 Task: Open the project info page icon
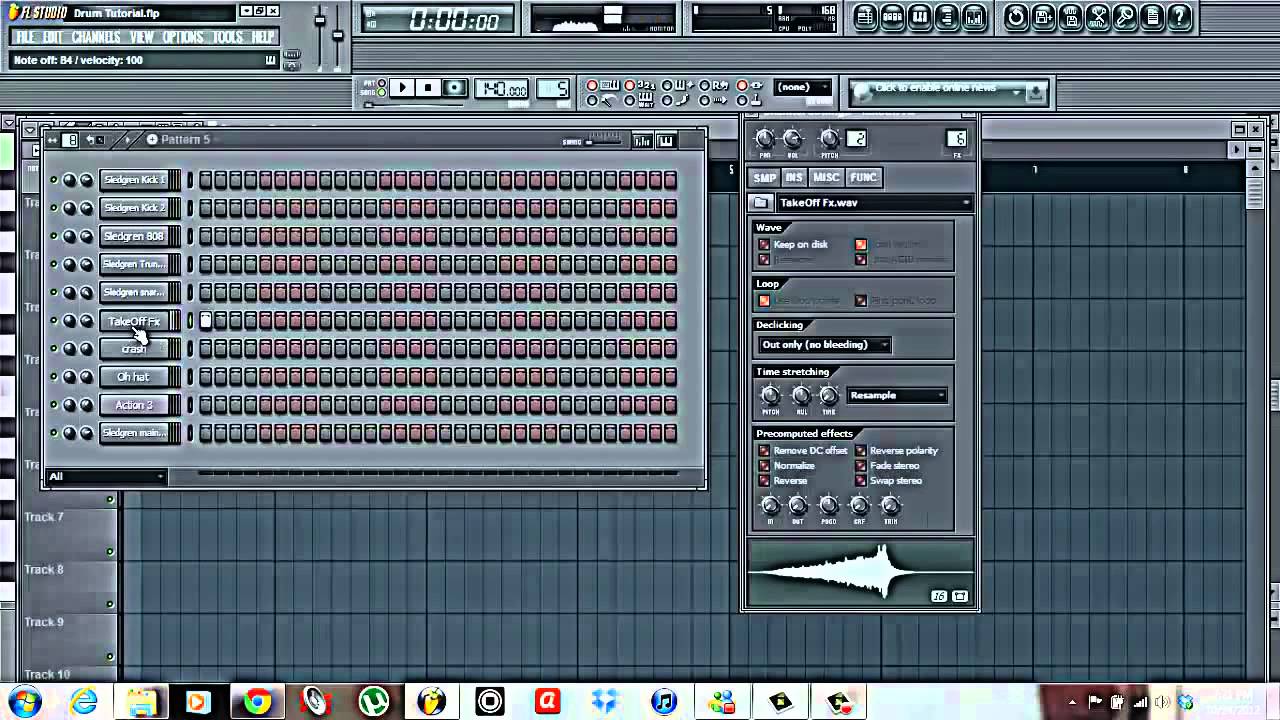point(1151,16)
